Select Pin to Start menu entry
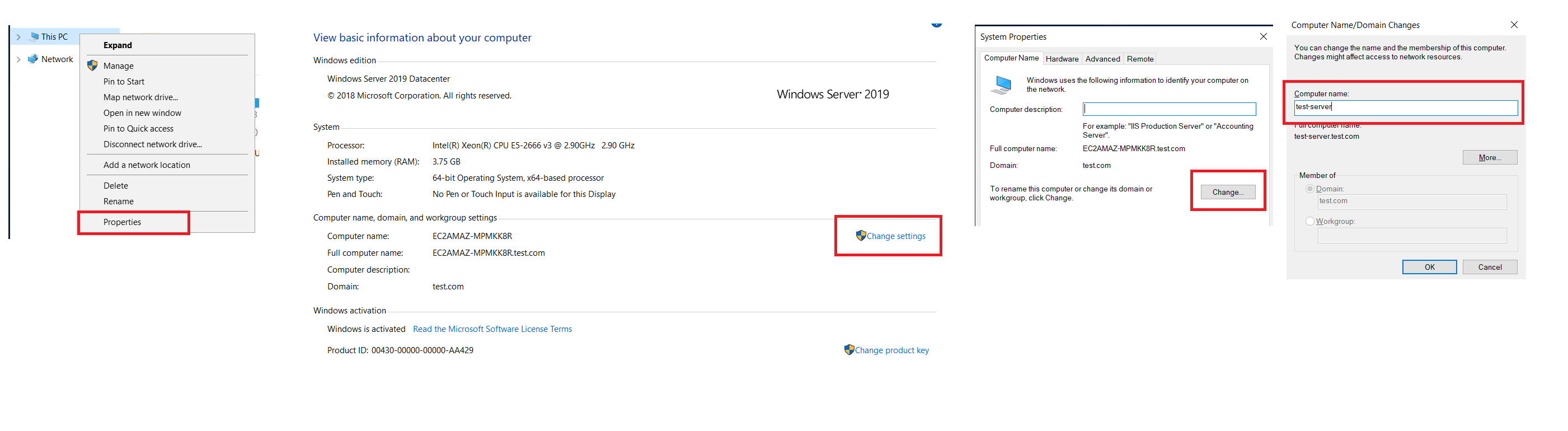The height and width of the screenshot is (431, 1568). click(x=167, y=82)
